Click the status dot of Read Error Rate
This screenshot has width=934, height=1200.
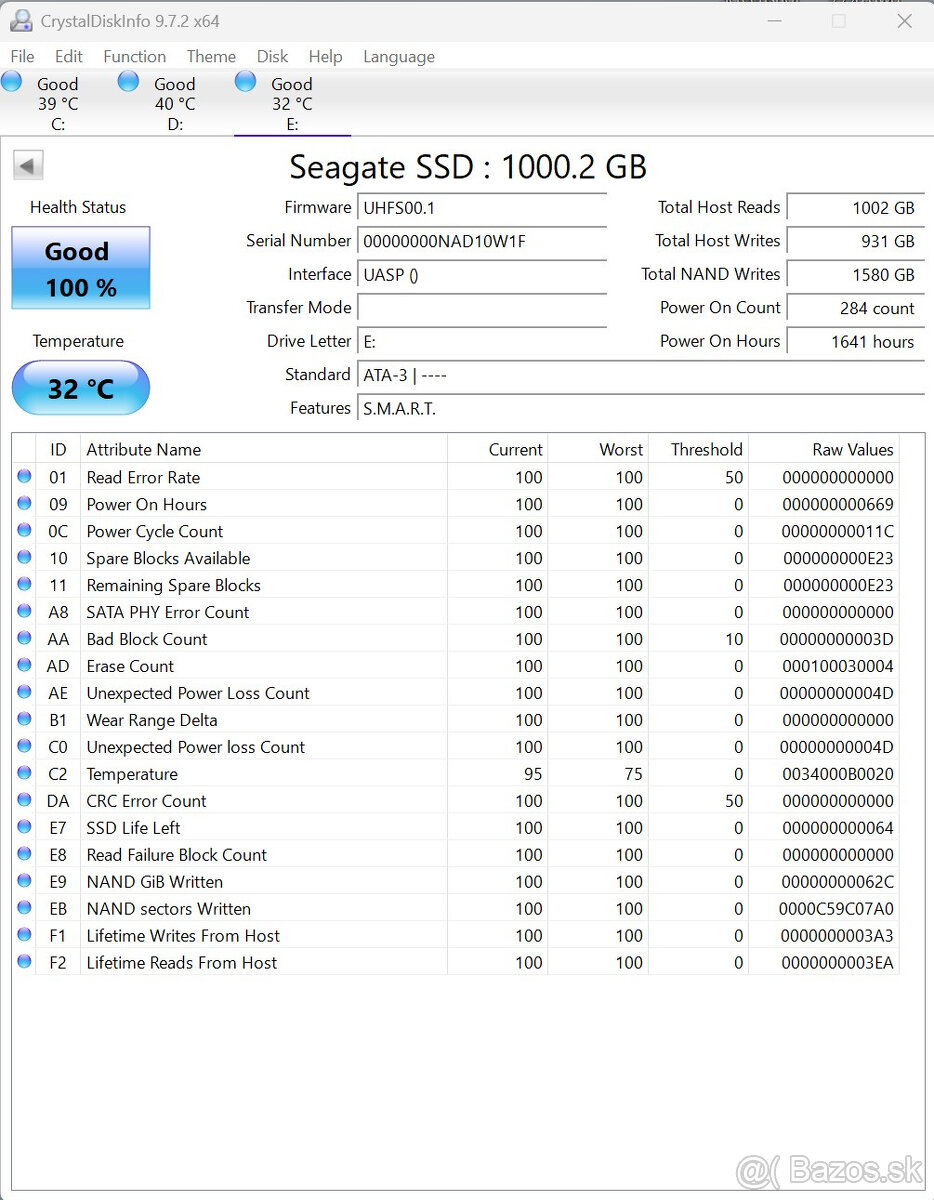[x=24, y=477]
